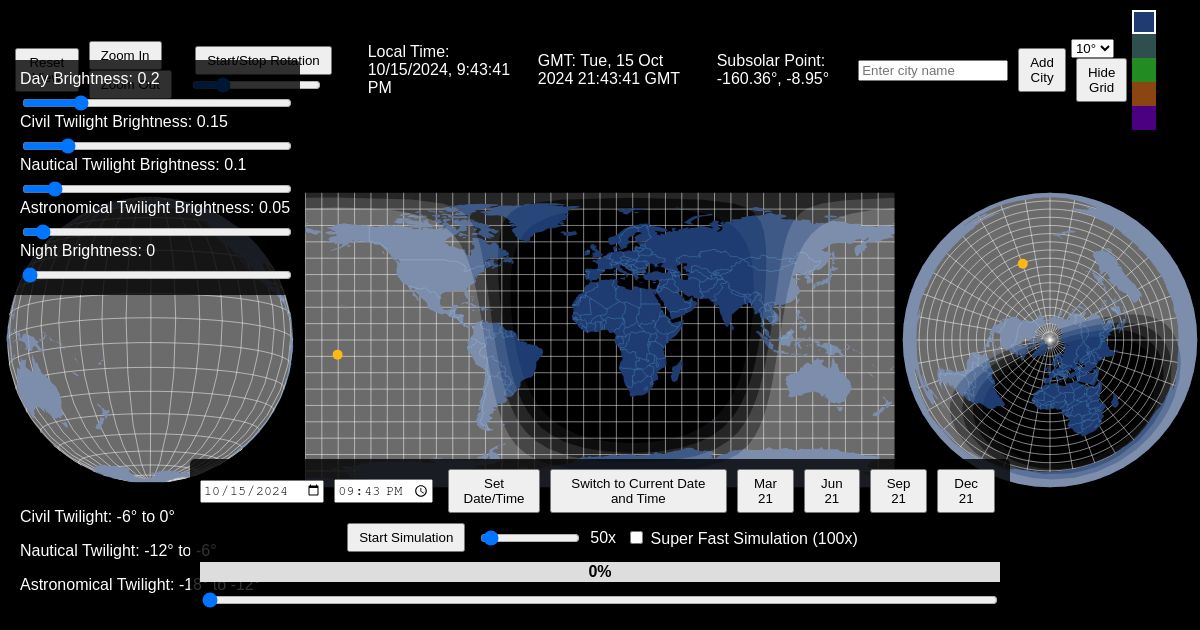Screen dimensions: 1200x630
Task: Open the 10° grid spacing dropdown
Action: click(x=1093, y=48)
